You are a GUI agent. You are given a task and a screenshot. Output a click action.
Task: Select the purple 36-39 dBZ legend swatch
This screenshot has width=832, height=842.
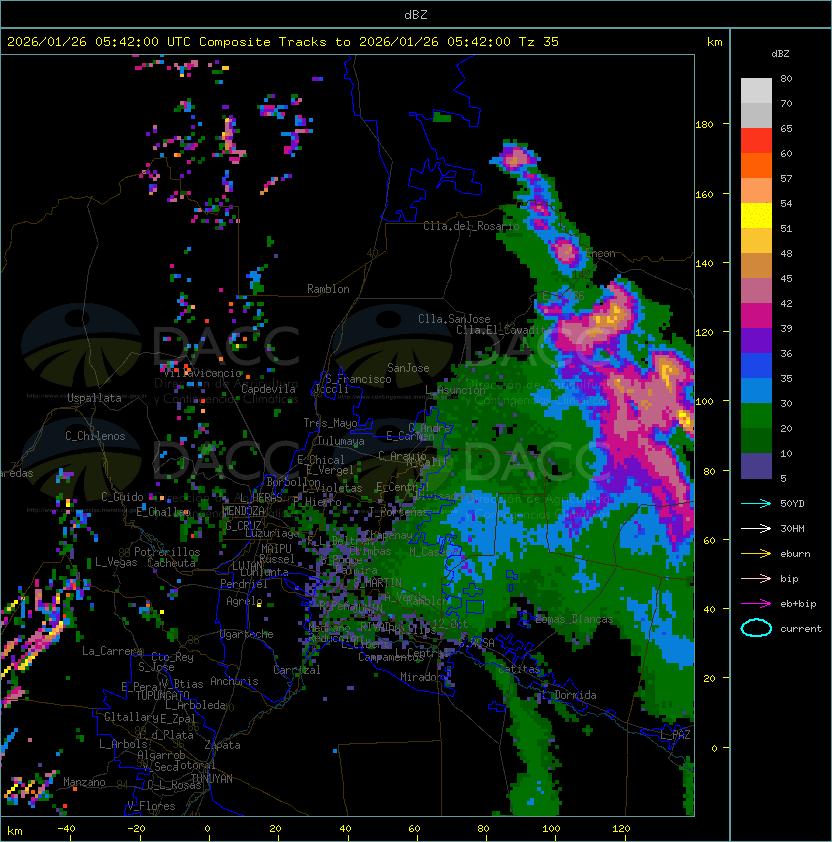[x=756, y=341]
